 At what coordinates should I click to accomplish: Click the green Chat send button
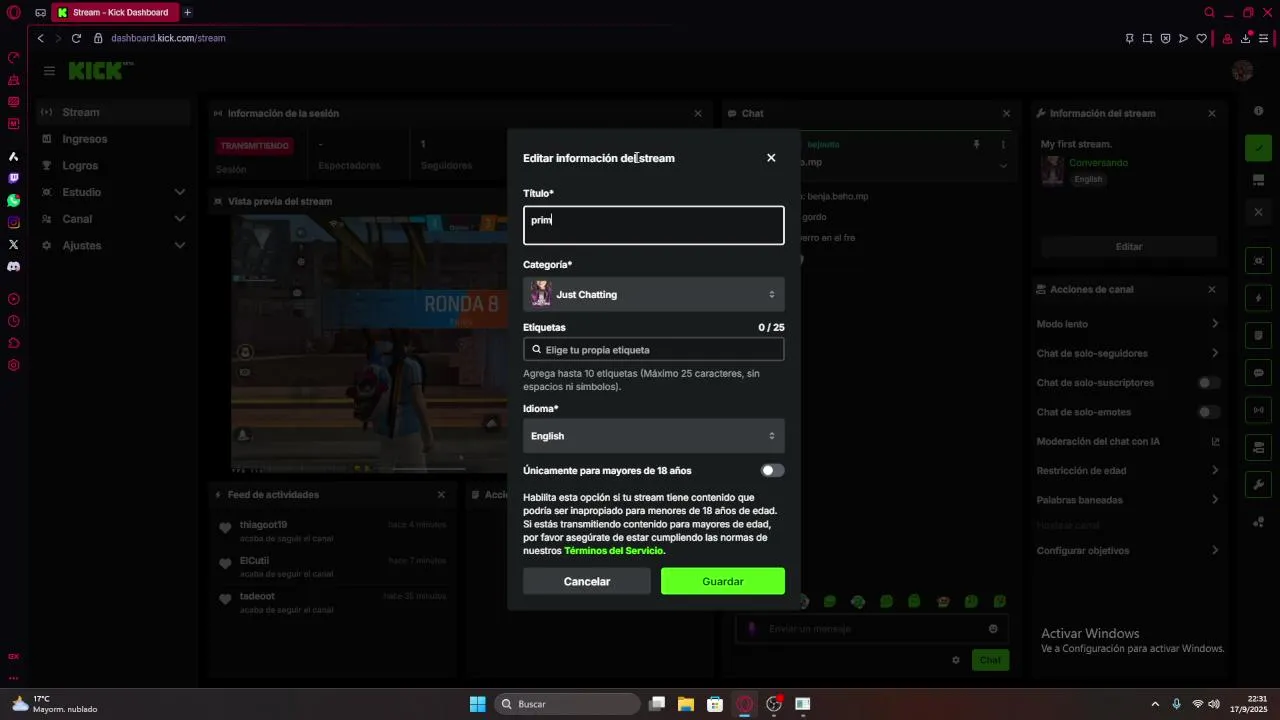[x=990, y=660]
